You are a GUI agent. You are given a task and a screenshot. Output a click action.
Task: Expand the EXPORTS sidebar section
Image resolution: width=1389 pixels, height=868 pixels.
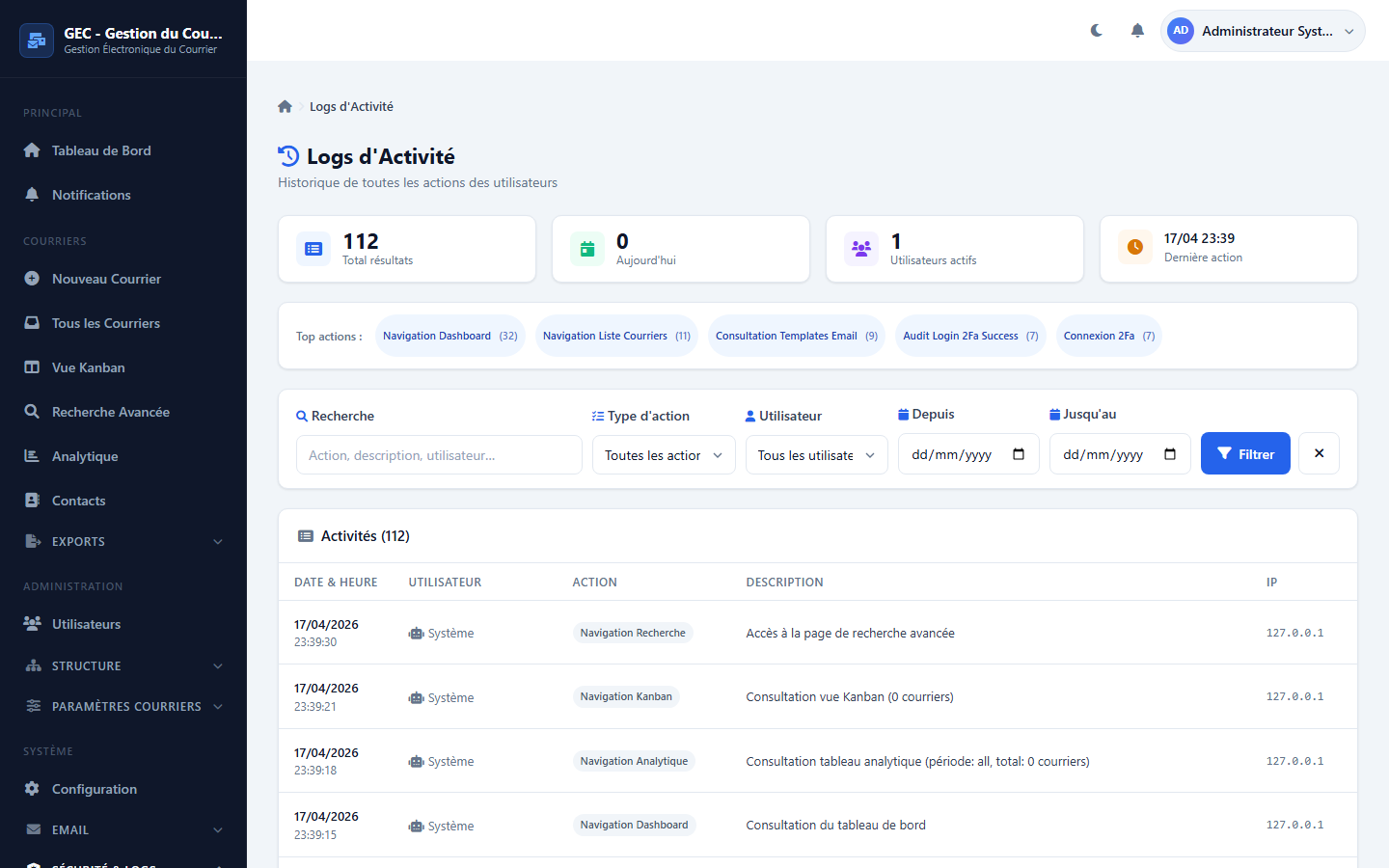pos(123,541)
